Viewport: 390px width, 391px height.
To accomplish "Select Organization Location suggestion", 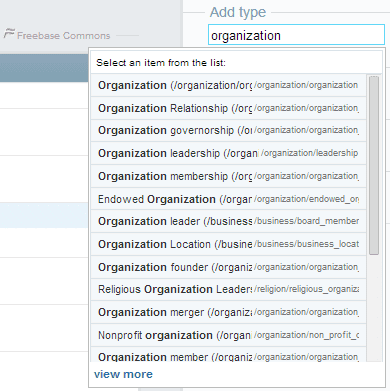I will click(228, 244).
